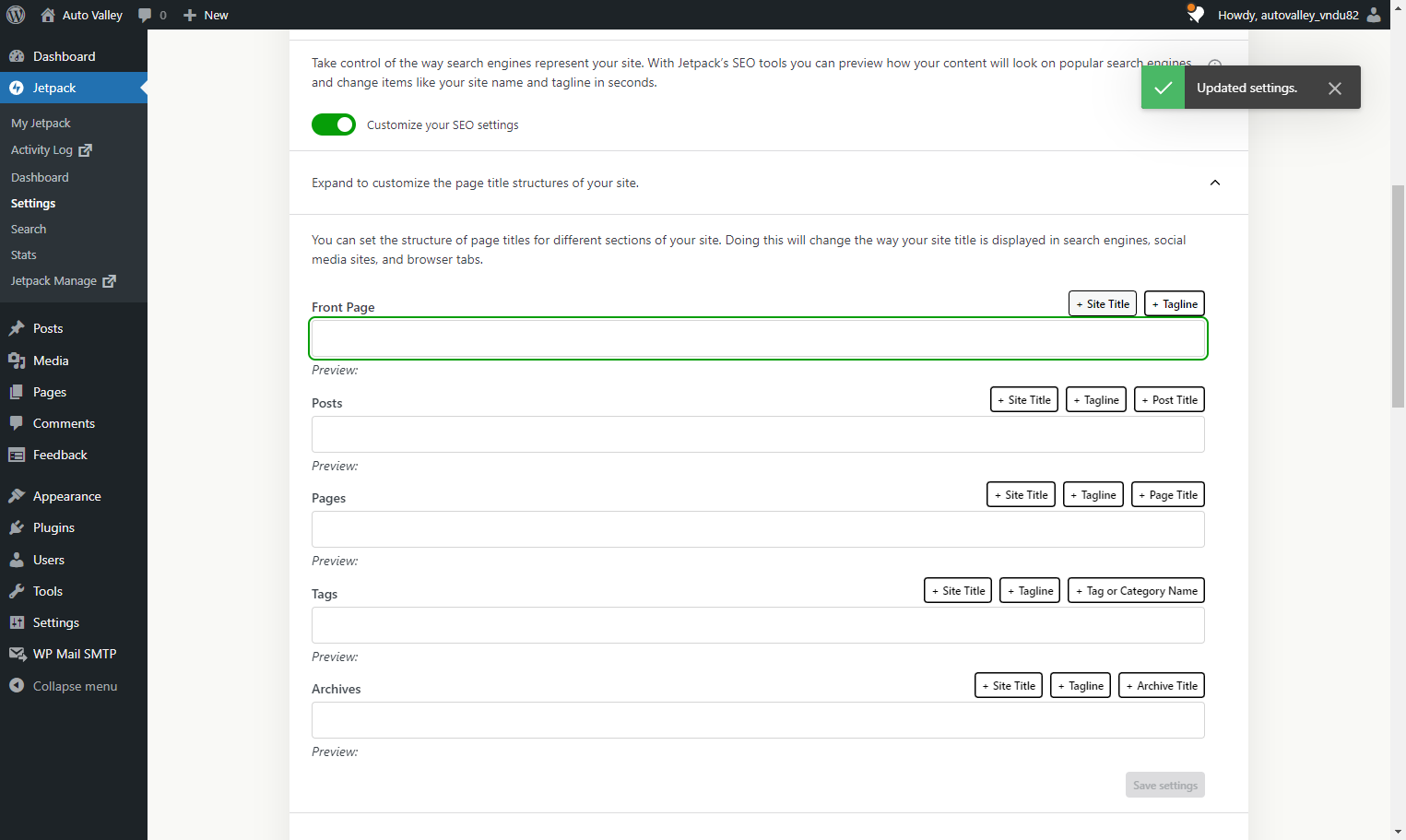The width and height of the screenshot is (1406, 840).
Task: Click the Comments icon in sidebar
Action: tap(17, 423)
